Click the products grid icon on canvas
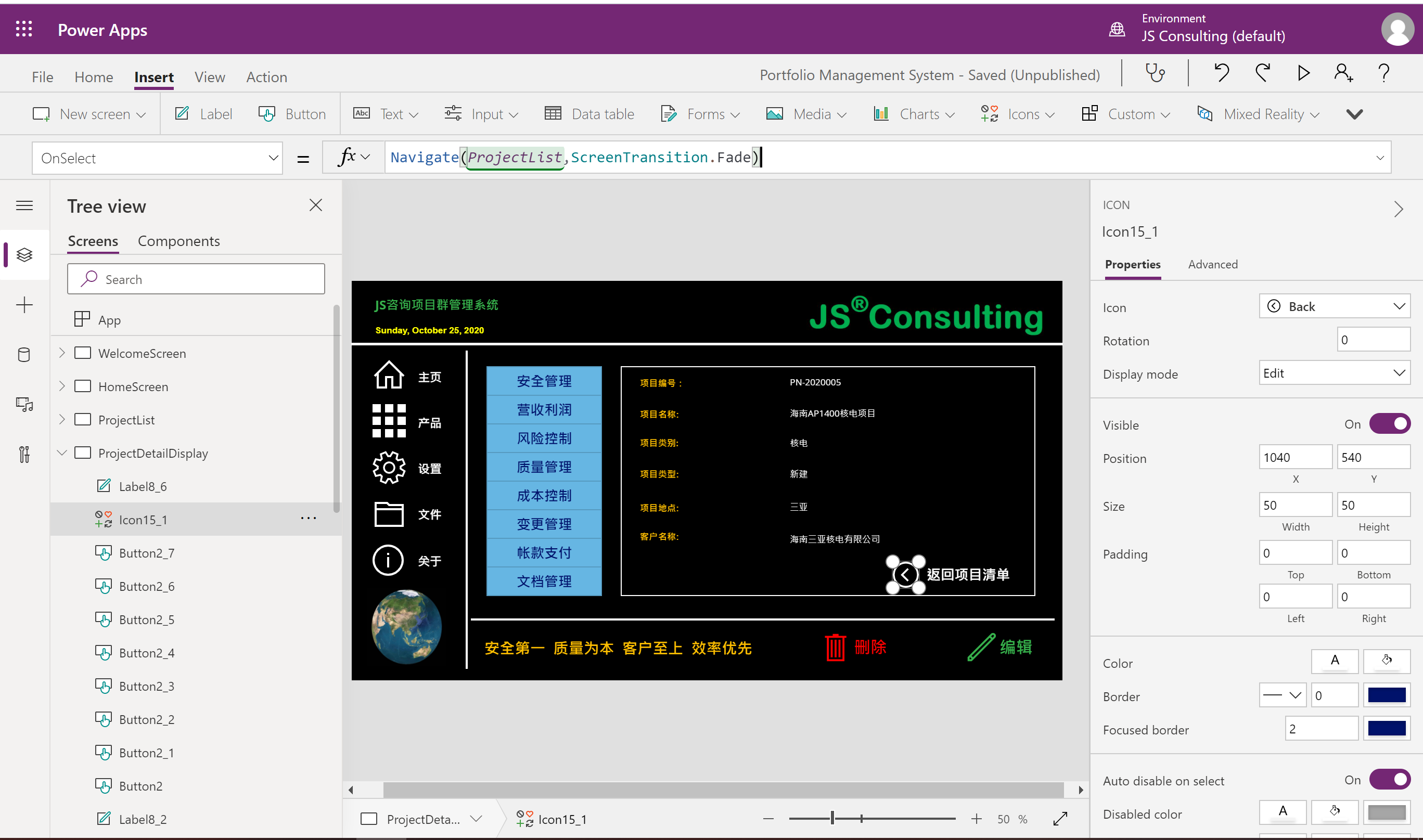Screen dimensions: 1423x840 coord(389,421)
